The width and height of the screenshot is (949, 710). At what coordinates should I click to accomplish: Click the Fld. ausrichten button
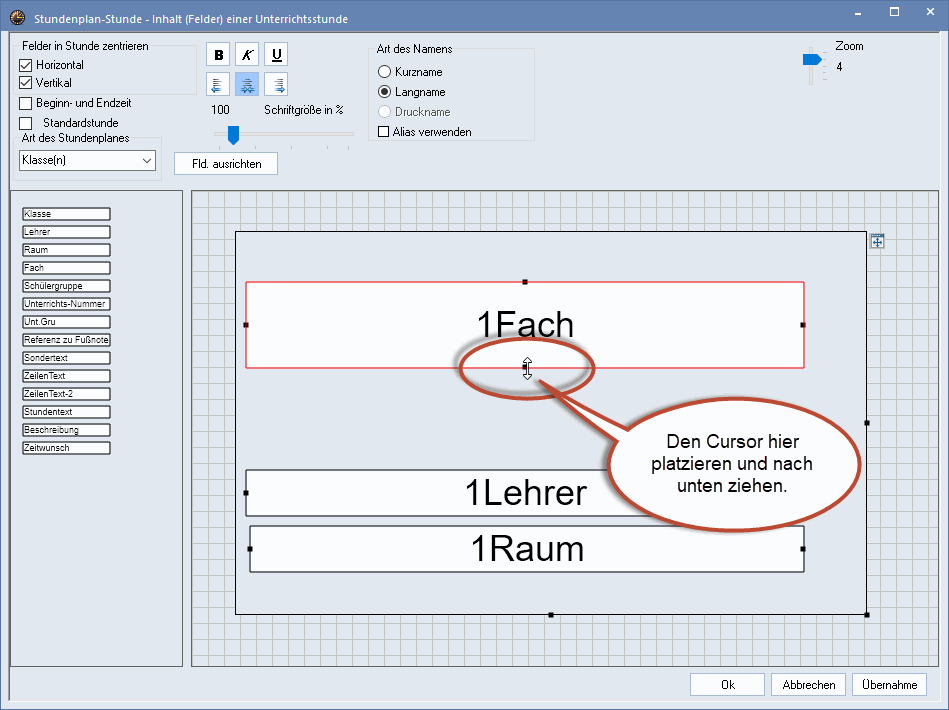[x=226, y=163]
